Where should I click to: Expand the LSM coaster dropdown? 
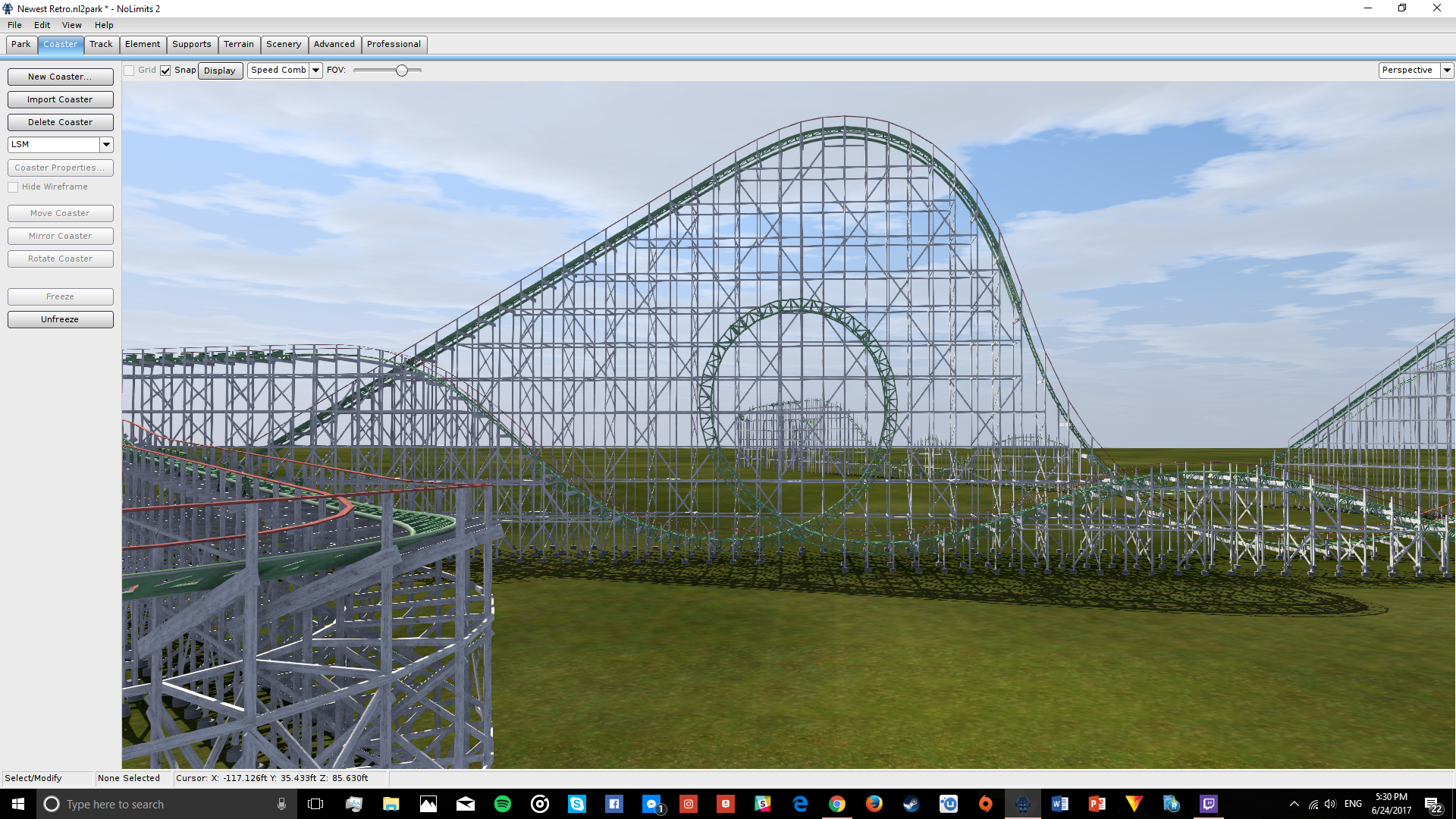tap(106, 144)
